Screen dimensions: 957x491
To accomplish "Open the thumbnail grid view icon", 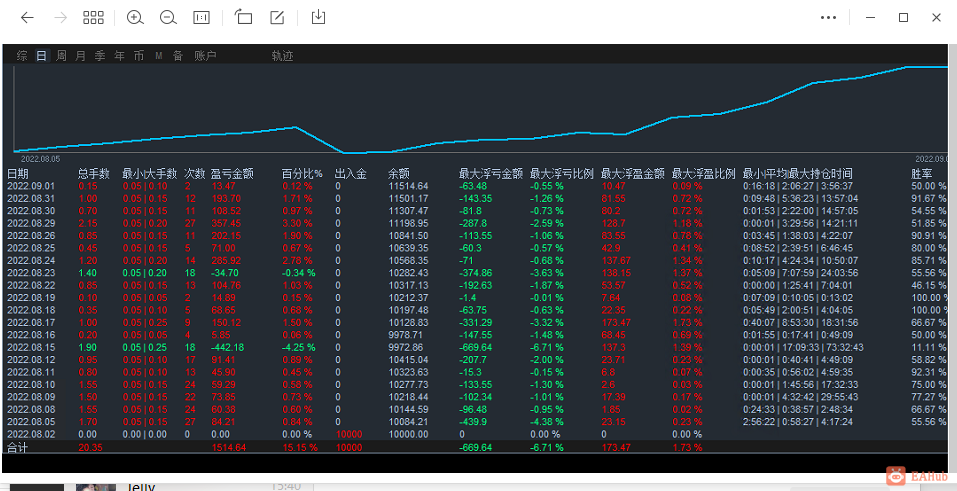I will point(93,18).
